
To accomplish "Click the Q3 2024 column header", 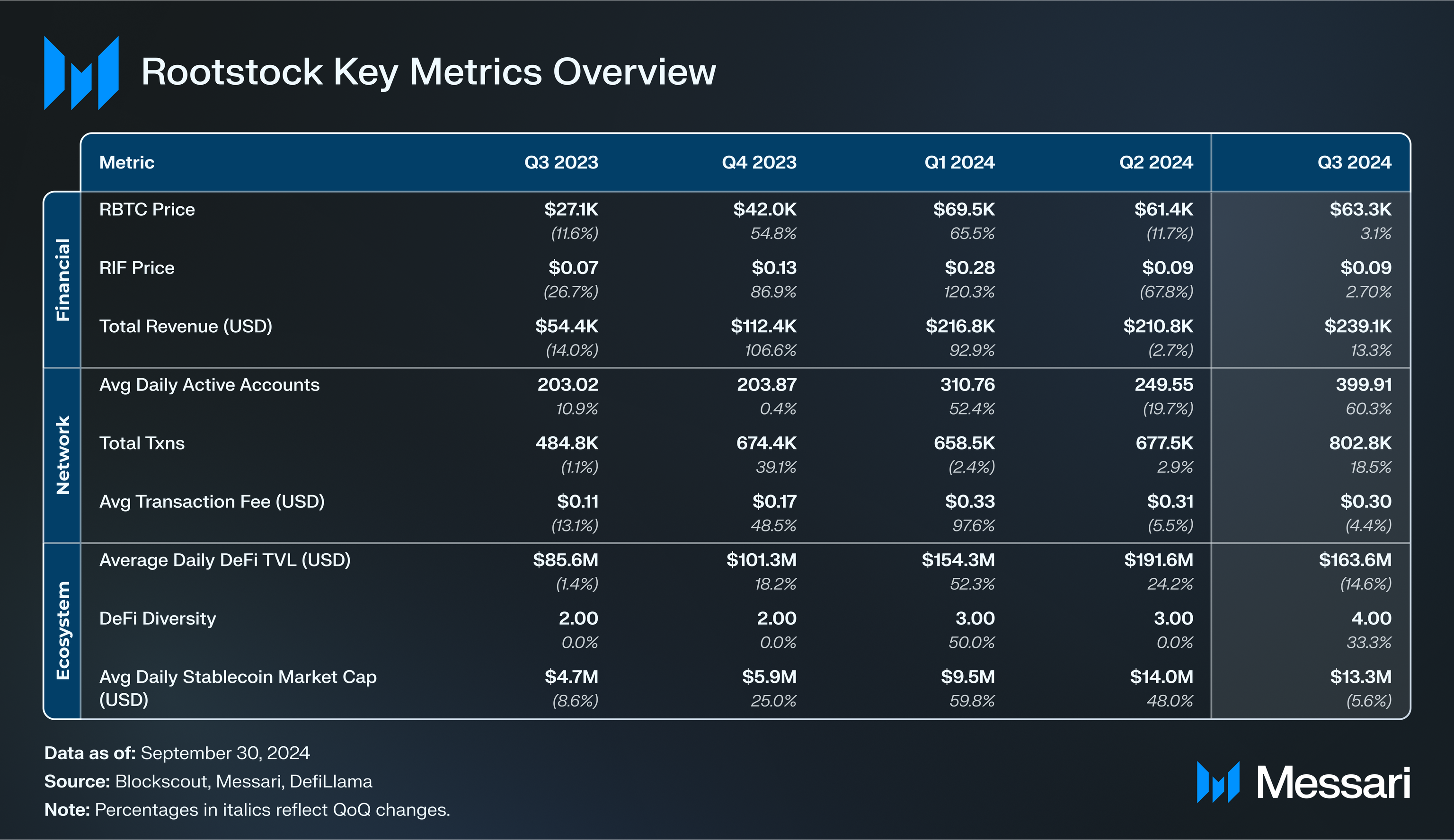I will (x=1354, y=163).
